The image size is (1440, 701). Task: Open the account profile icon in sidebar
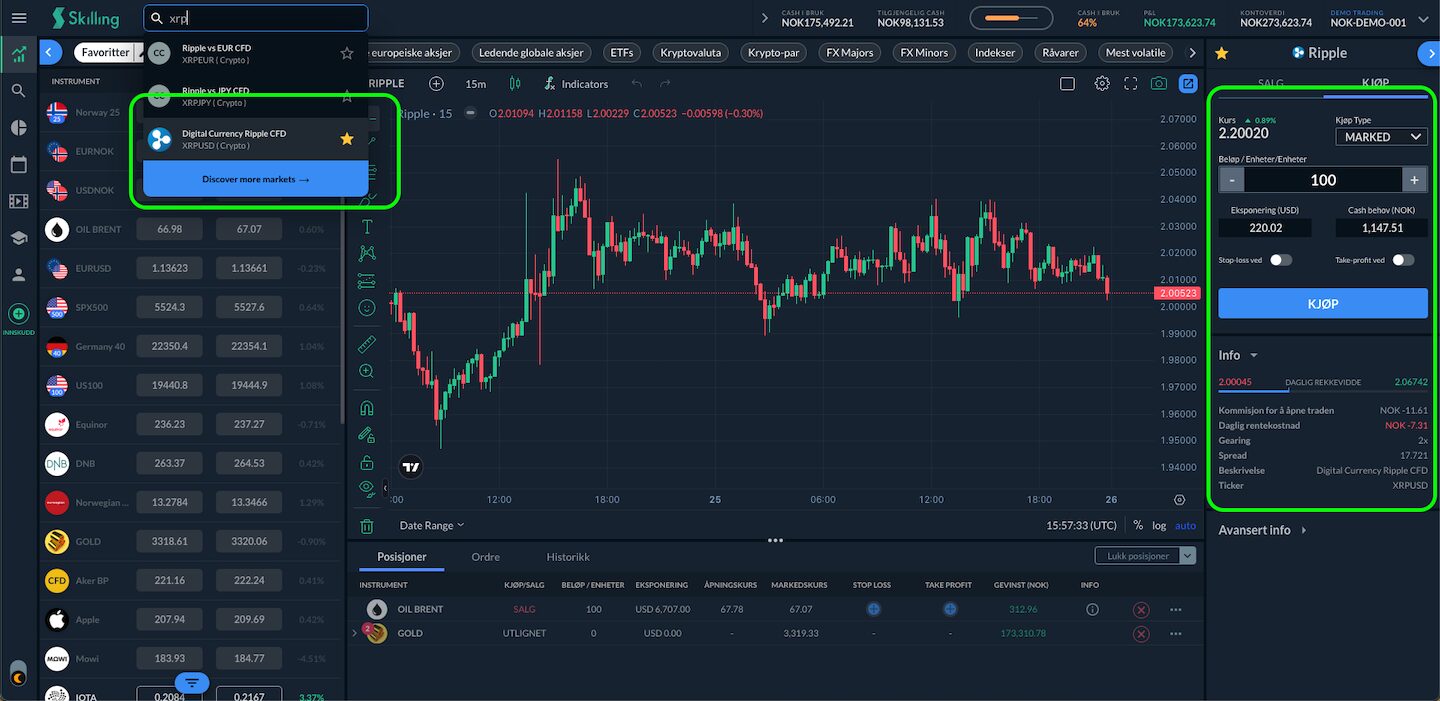[x=18, y=274]
